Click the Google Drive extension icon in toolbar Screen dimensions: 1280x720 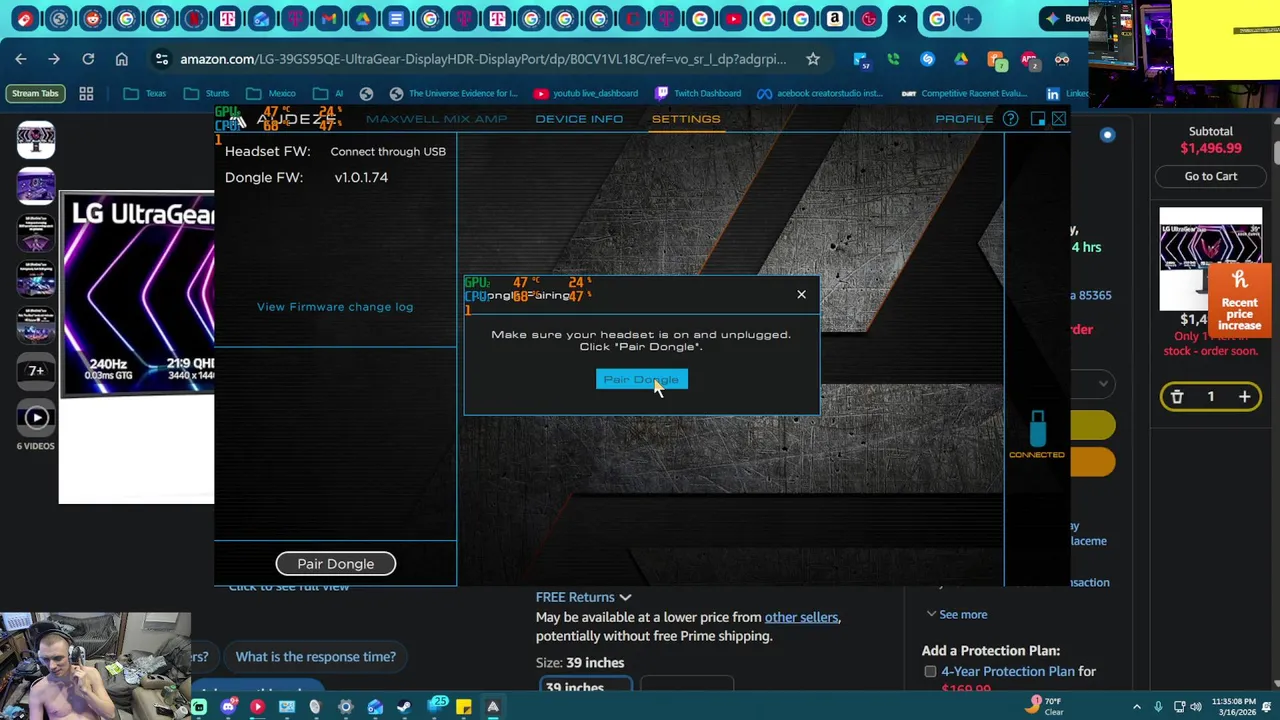(961, 59)
